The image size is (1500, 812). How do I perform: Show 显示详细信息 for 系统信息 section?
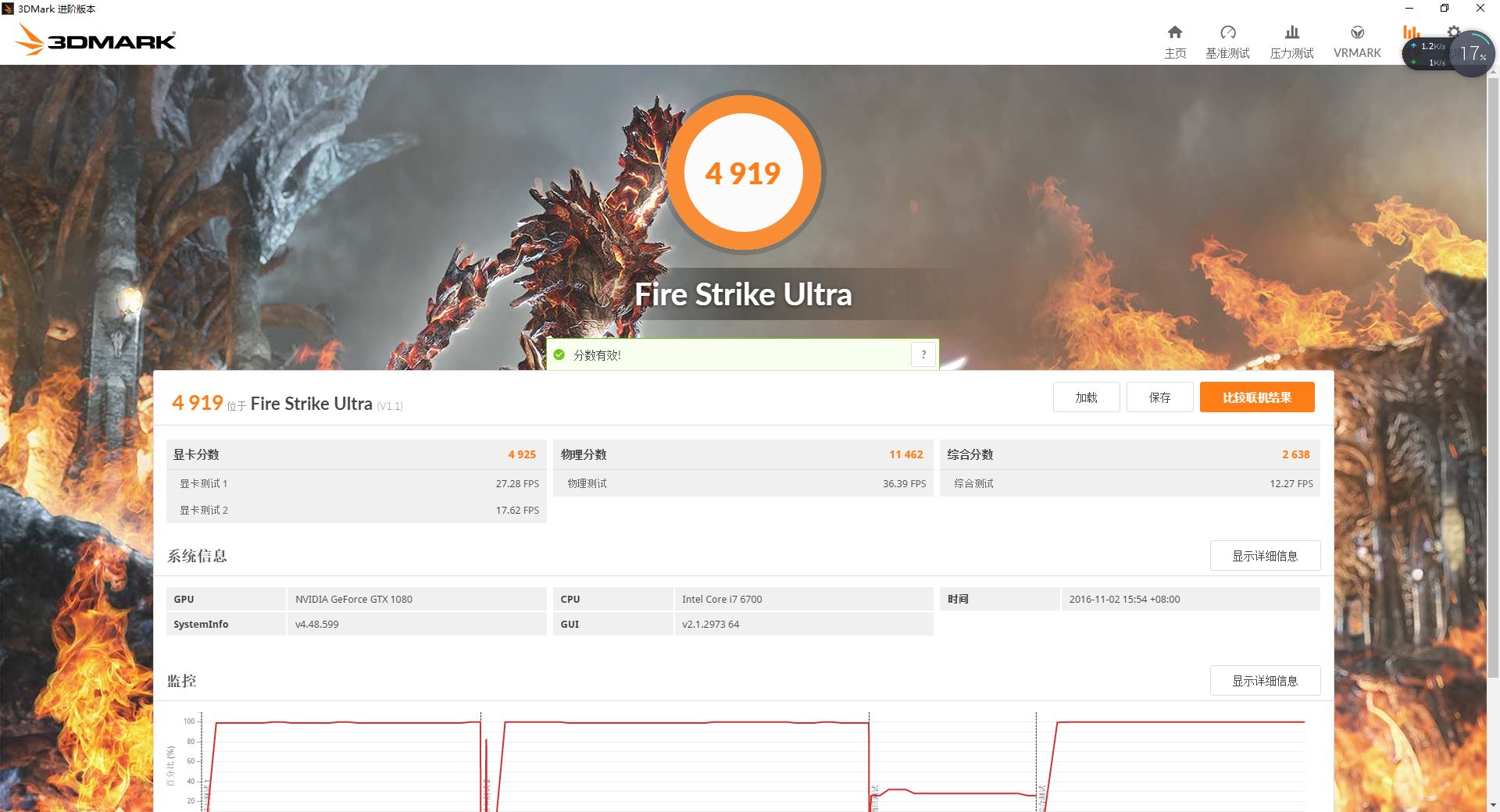(x=1265, y=556)
